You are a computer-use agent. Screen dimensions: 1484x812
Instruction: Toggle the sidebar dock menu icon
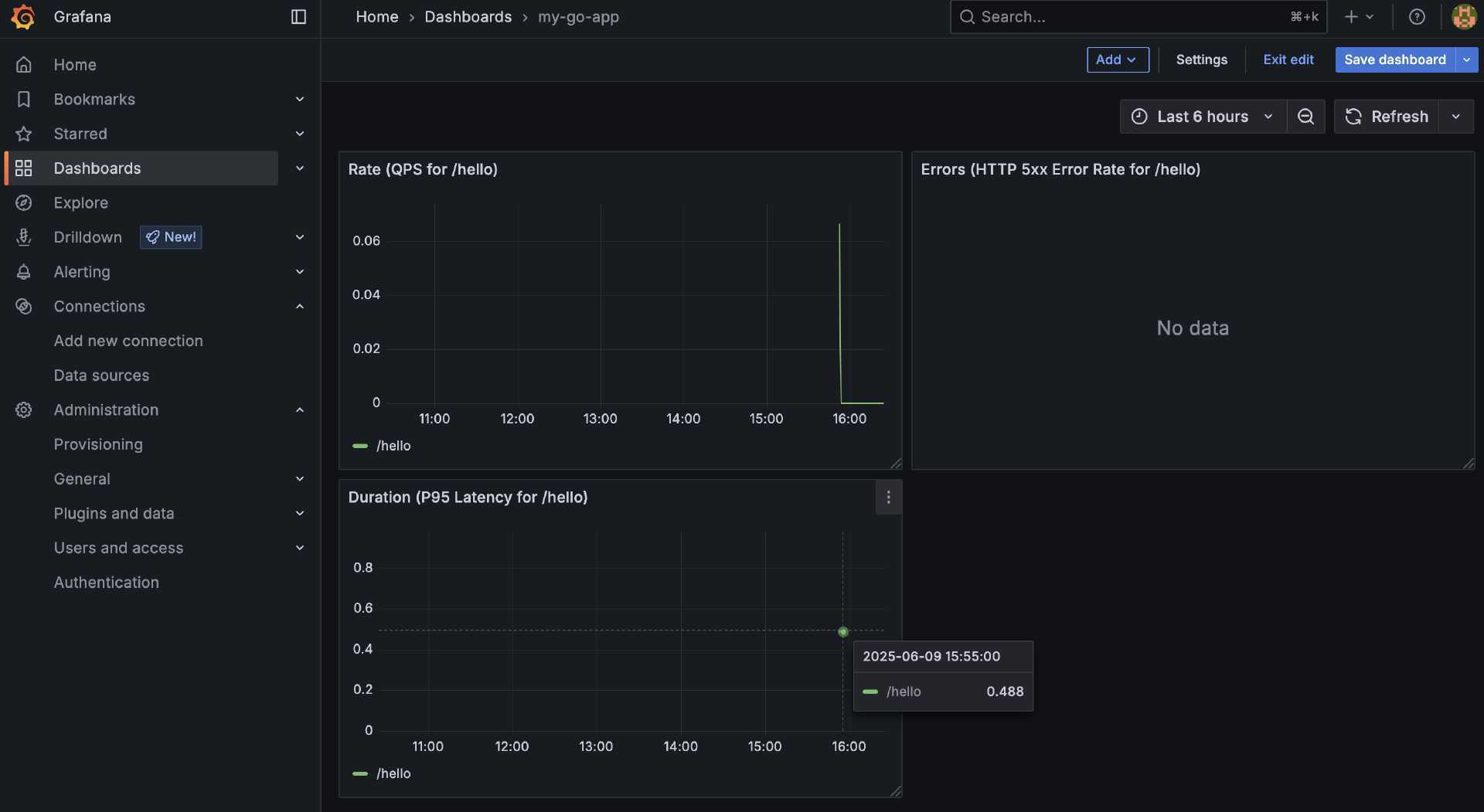[x=298, y=17]
